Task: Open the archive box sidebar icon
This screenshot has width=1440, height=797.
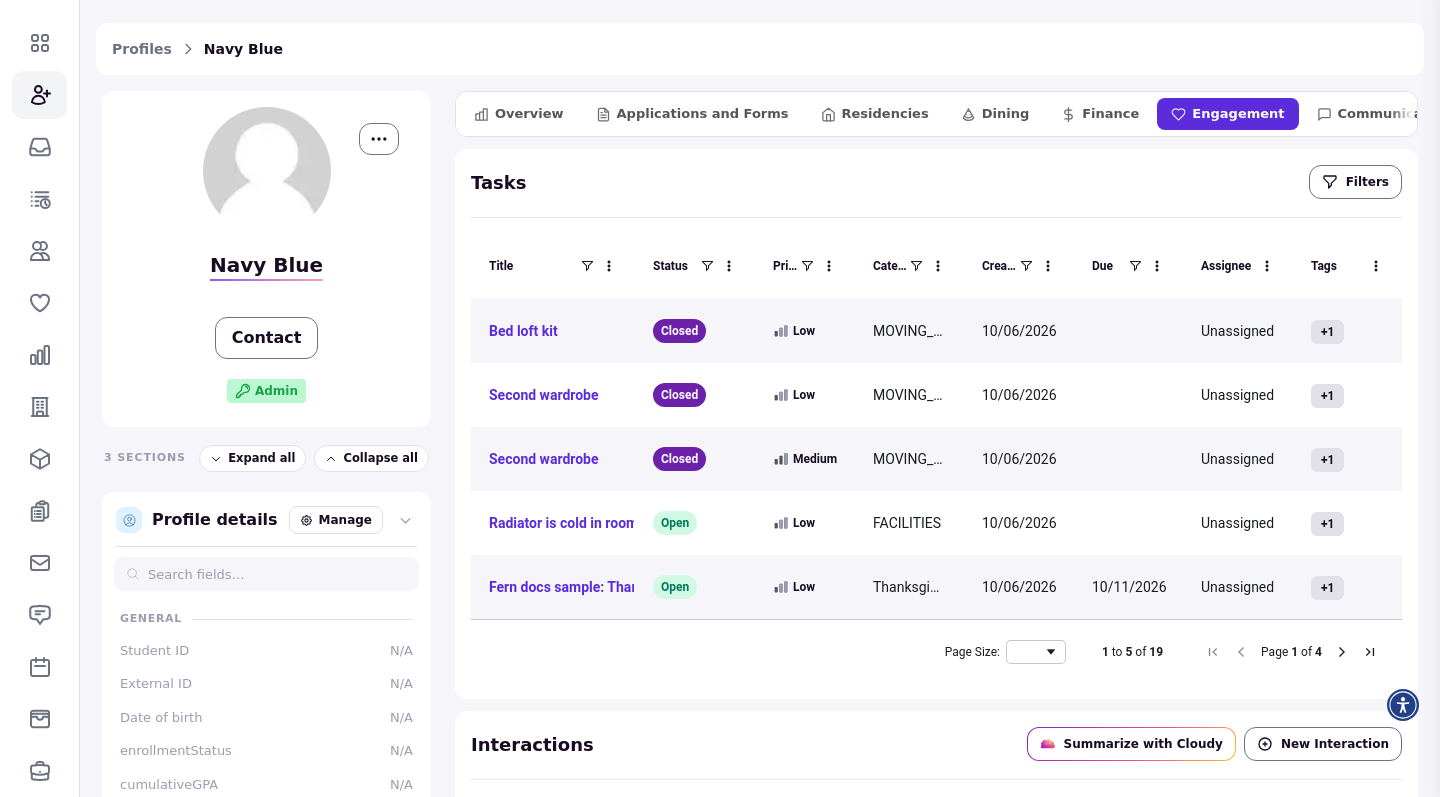Action: click(x=40, y=719)
